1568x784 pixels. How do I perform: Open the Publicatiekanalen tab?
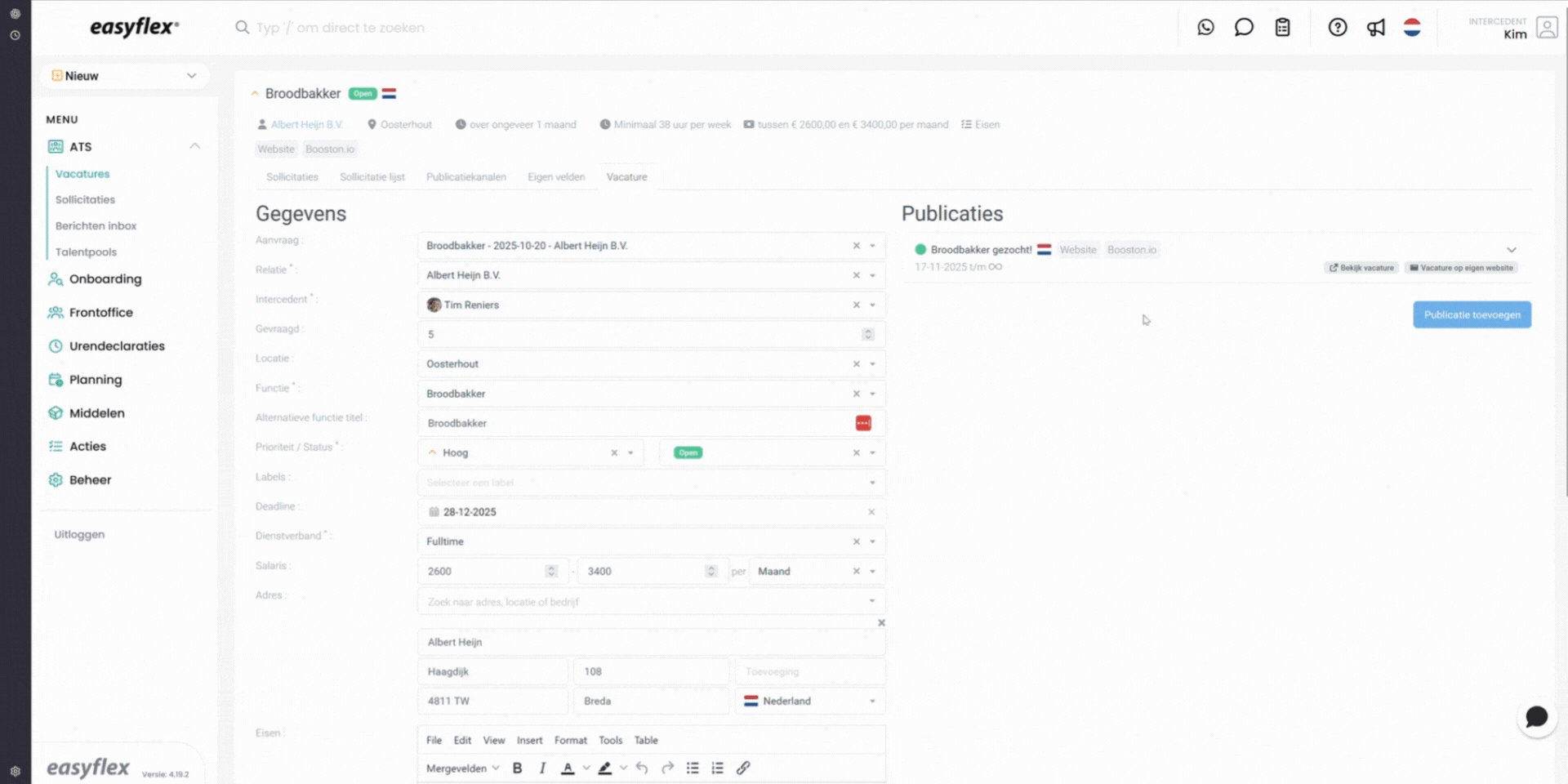pos(465,177)
